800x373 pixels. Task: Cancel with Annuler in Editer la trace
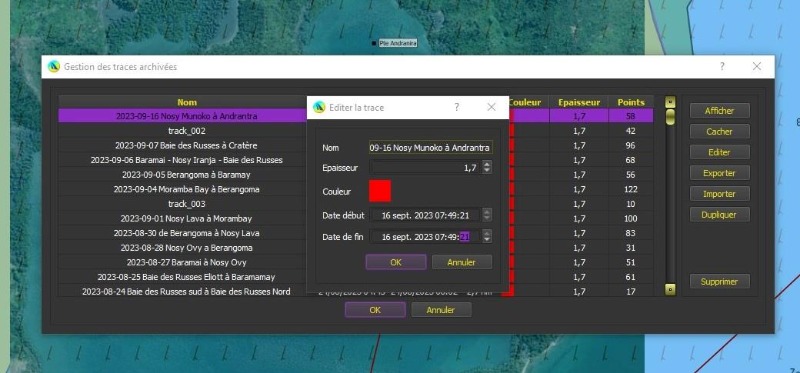pos(462,262)
